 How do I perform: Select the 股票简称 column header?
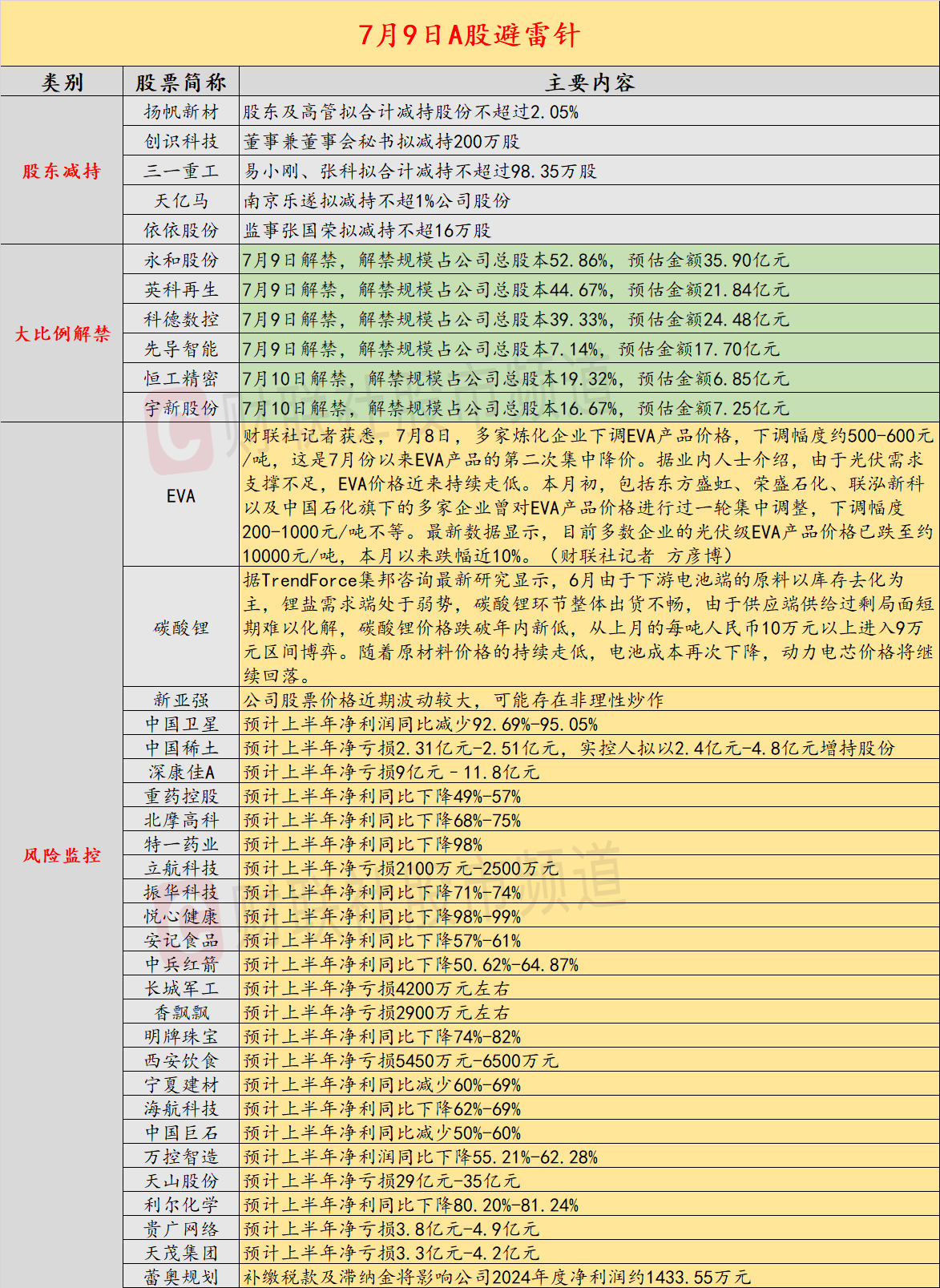(x=181, y=82)
